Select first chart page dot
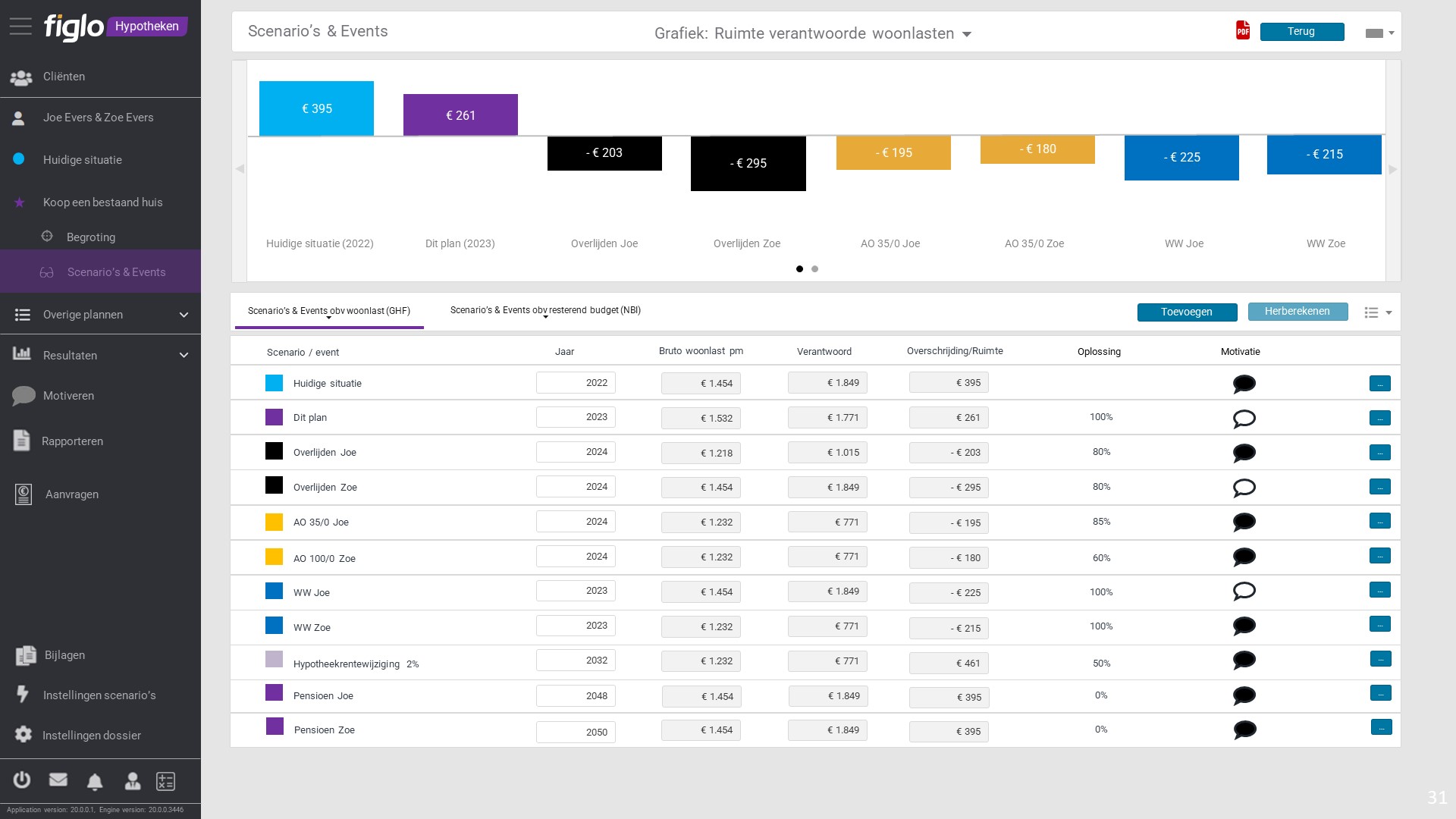This screenshot has width=1456, height=819. coord(799,269)
